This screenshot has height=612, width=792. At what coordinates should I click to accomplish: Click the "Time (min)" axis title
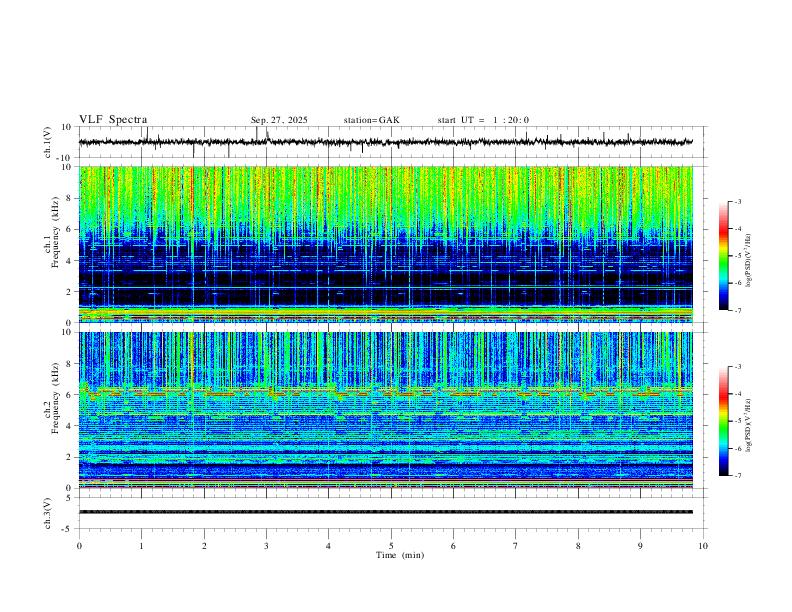[x=400, y=555]
